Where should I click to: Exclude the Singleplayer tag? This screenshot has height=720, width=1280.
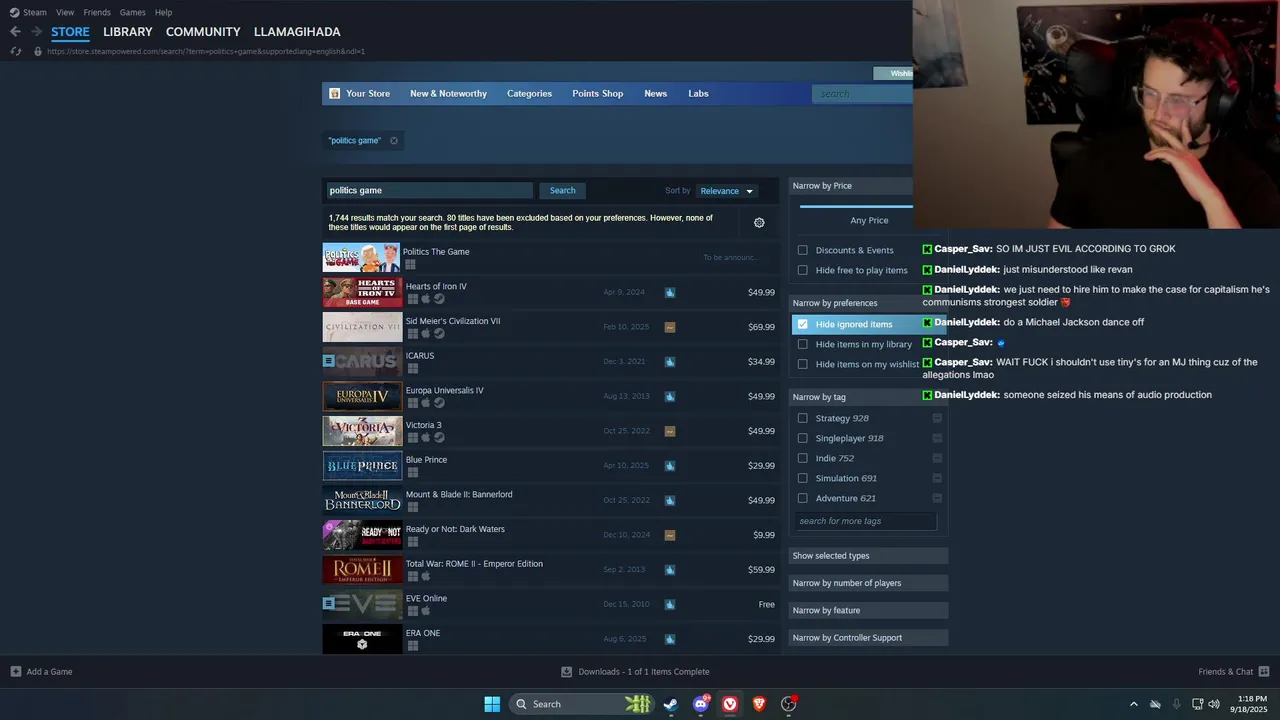tap(937, 438)
